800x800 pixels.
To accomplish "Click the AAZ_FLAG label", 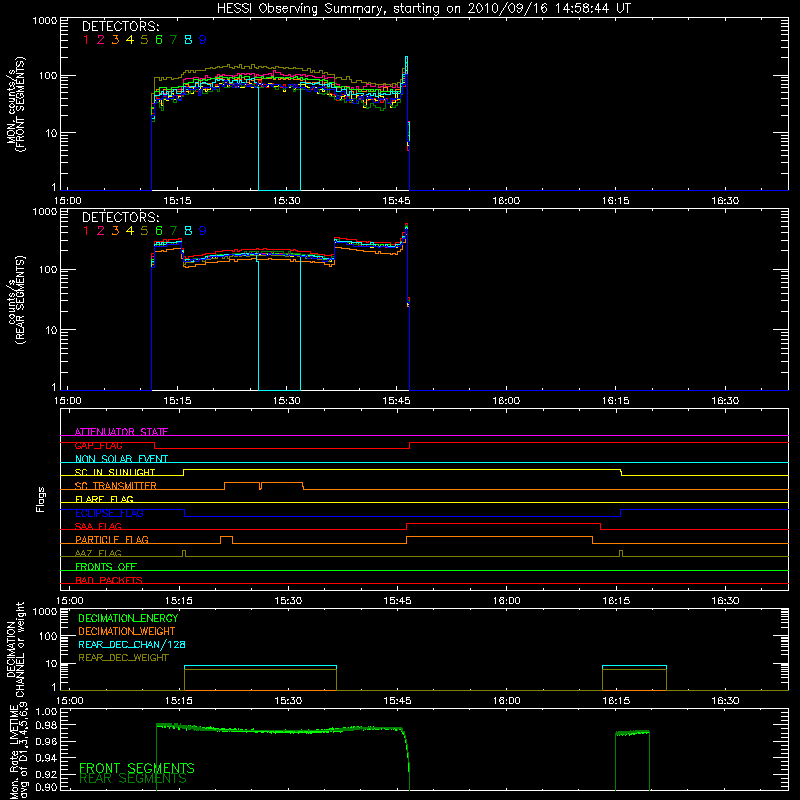I will tap(98, 554).
